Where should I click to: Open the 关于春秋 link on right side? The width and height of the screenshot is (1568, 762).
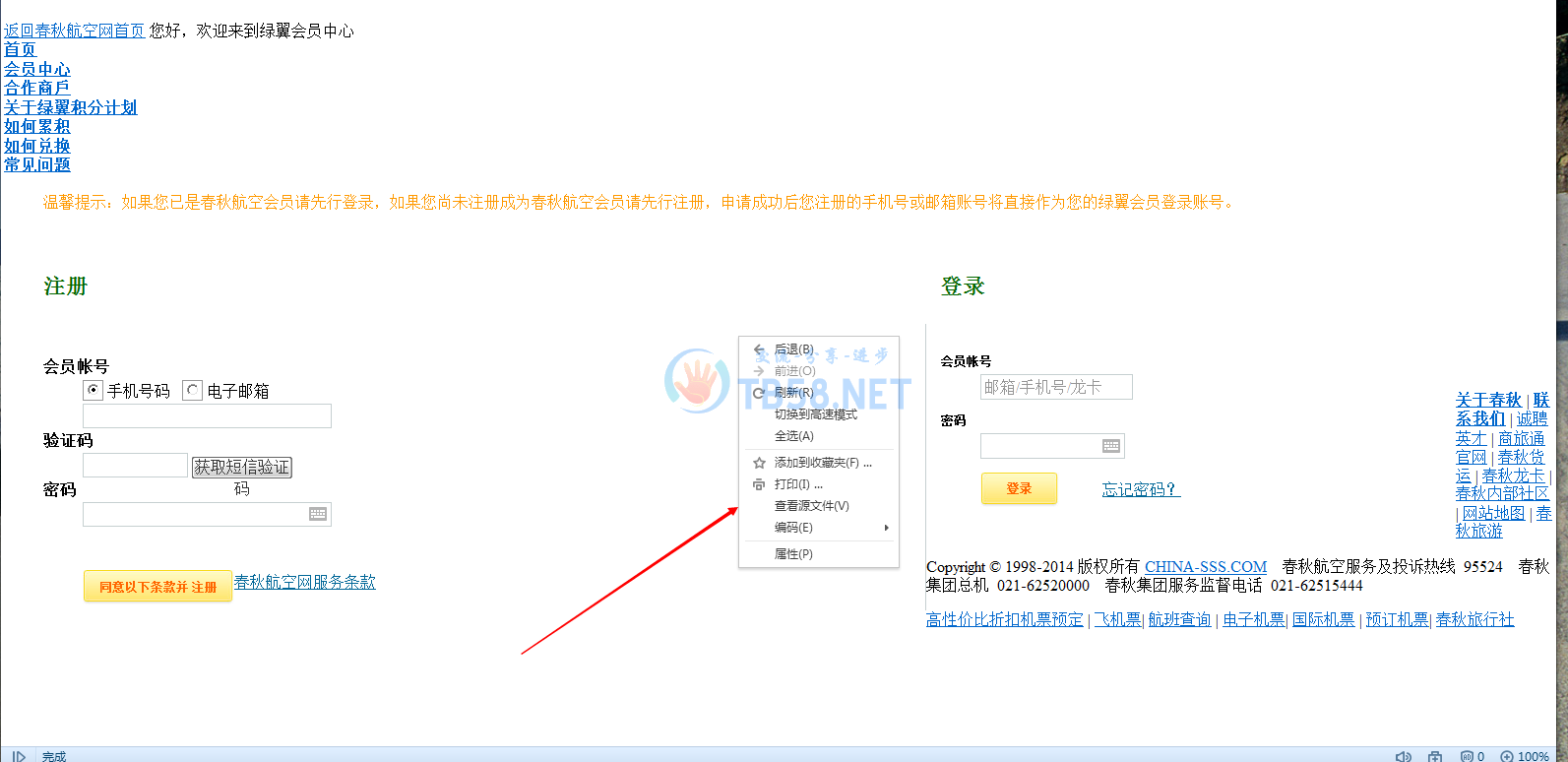tap(1488, 400)
